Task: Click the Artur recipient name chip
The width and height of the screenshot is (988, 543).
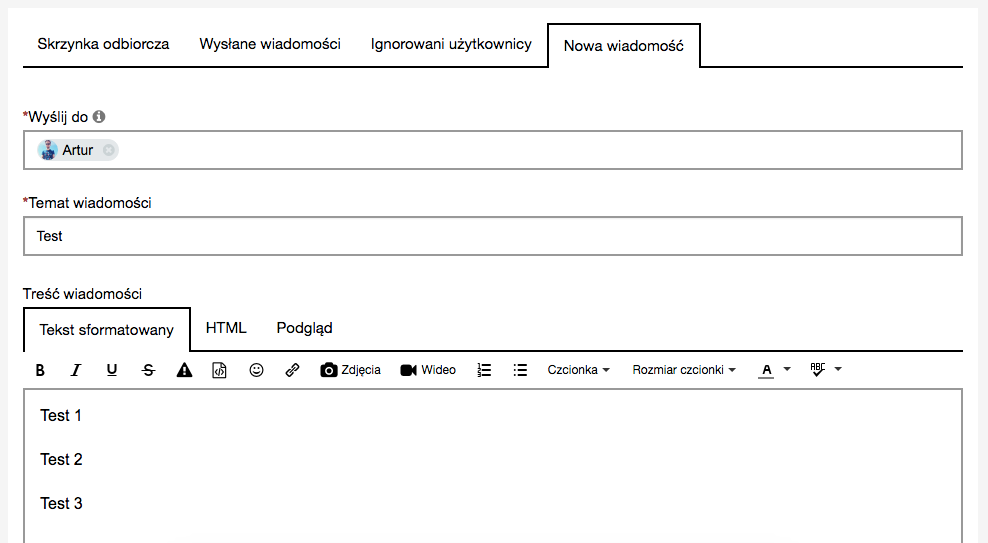Action: pos(78,150)
